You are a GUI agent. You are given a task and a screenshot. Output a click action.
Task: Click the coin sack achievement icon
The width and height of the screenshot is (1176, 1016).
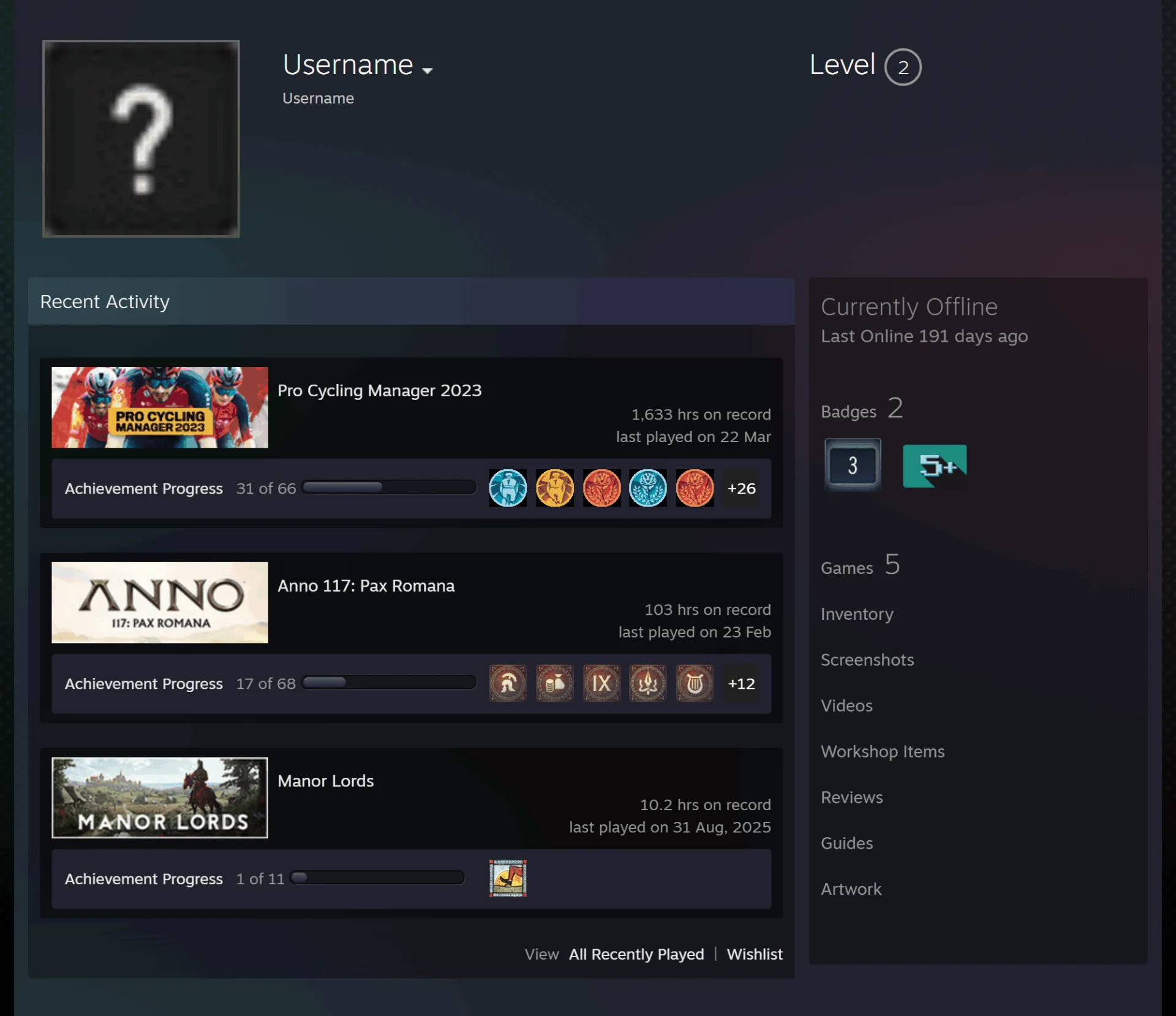tap(555, 683)
